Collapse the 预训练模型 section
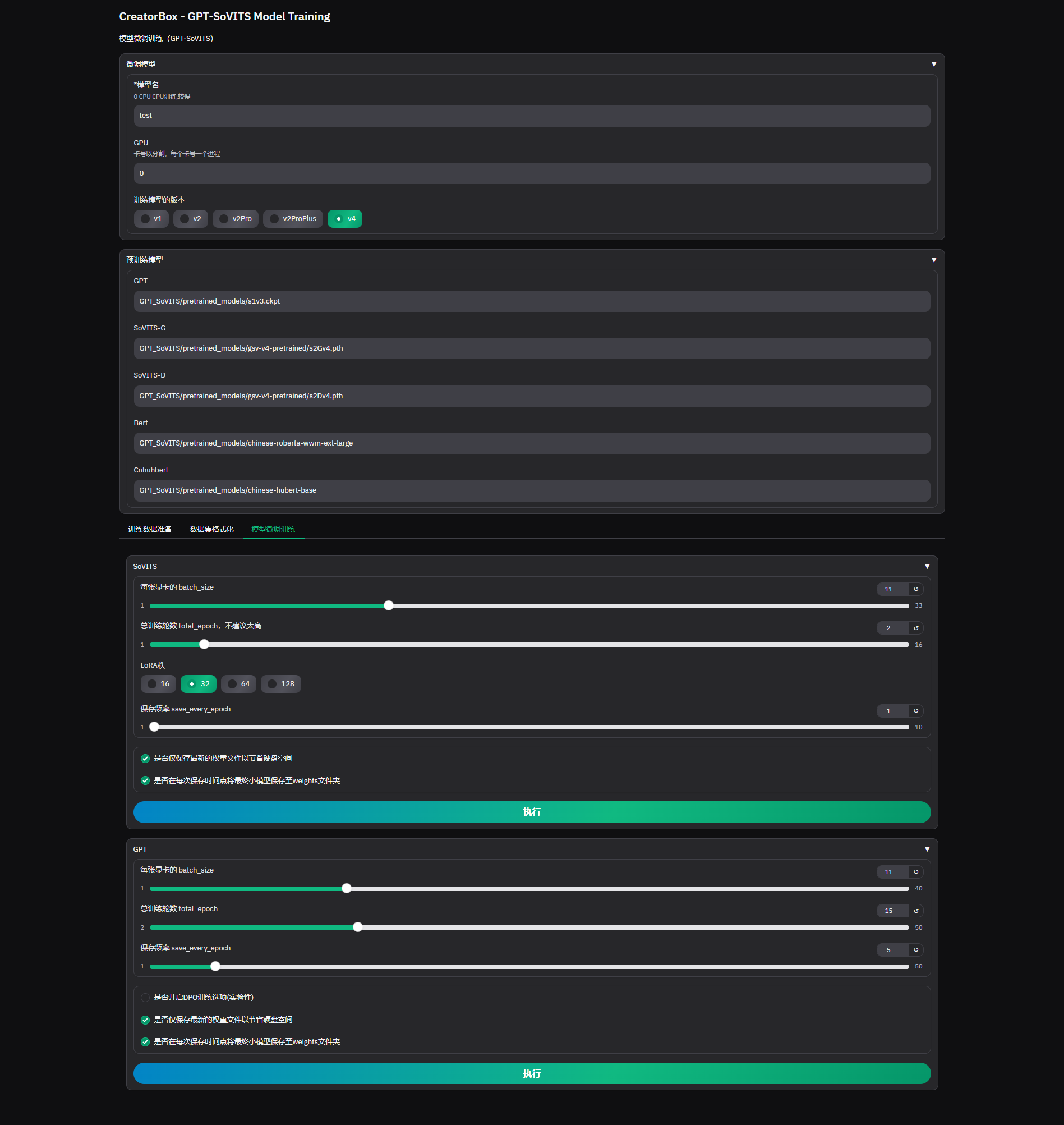 click(933, 260)
